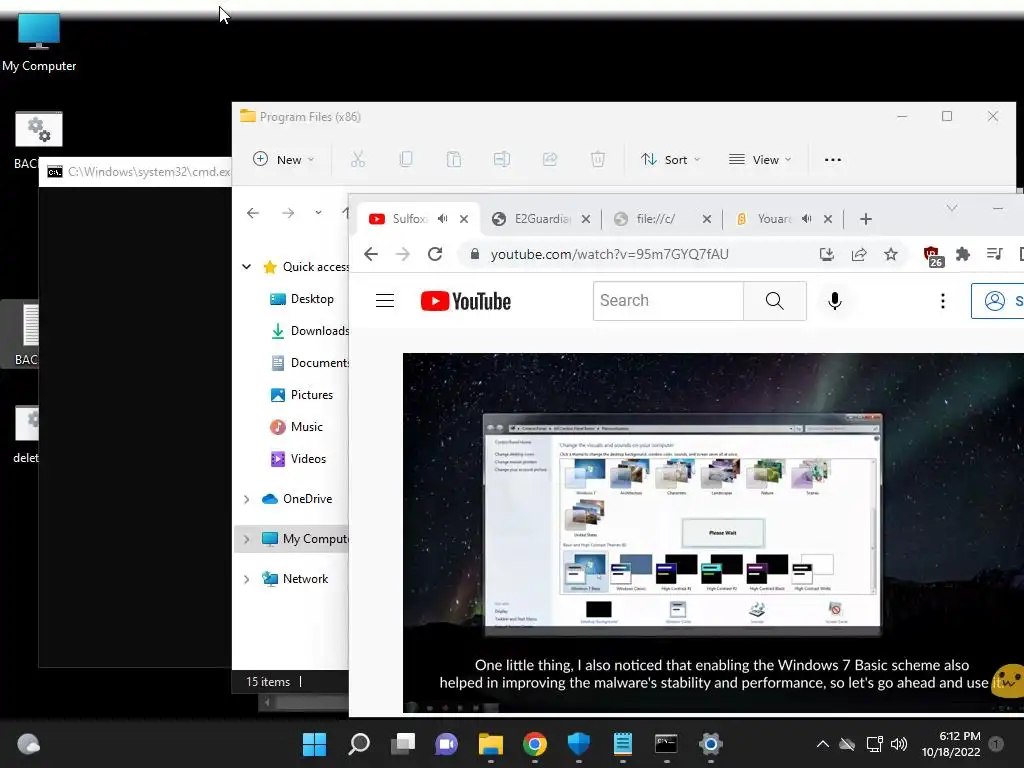
Task: Open Task View on taskbar
Action: 403,744
